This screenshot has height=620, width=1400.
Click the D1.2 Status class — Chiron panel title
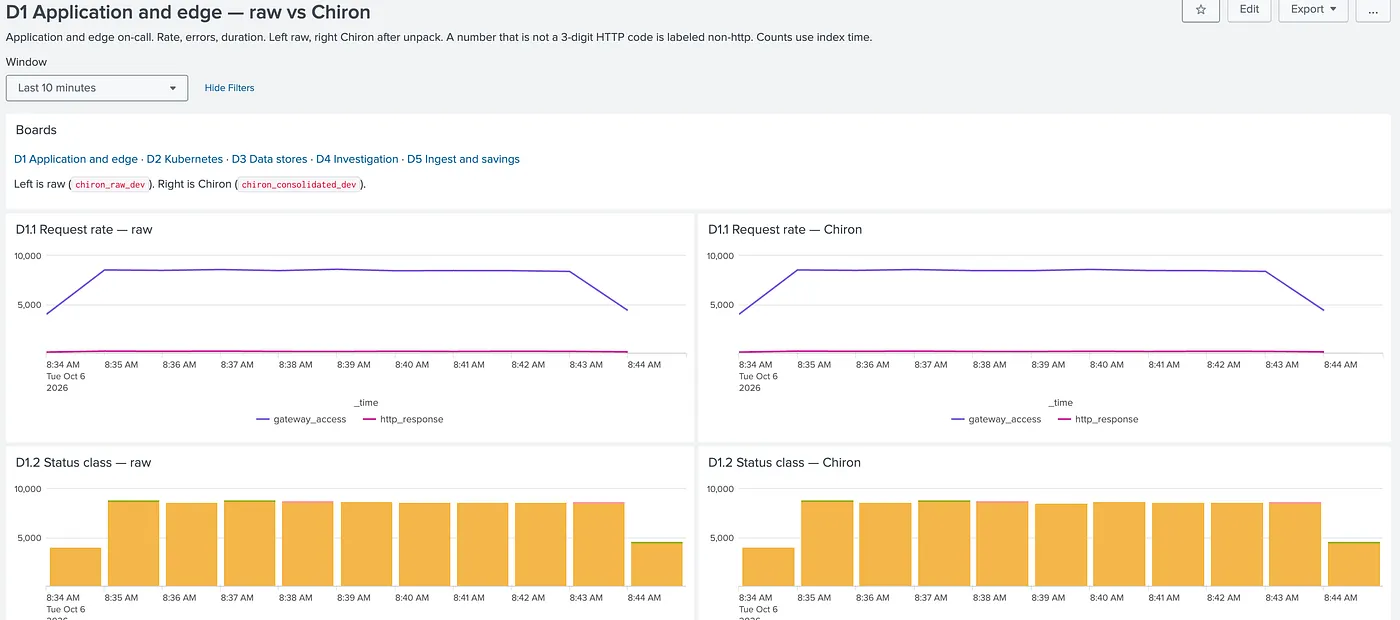[784, 462]
